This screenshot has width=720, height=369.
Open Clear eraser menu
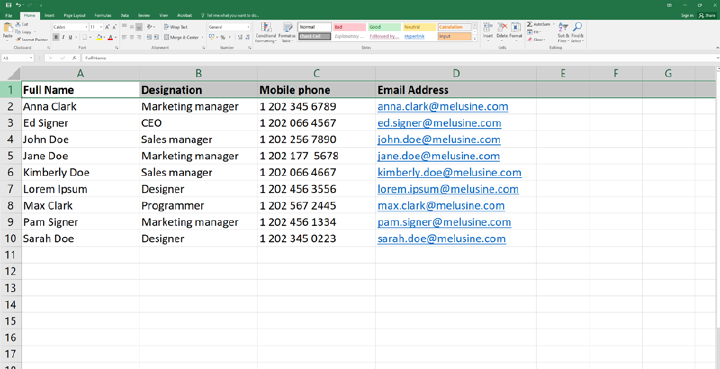pyautogui.click(x=535, y=39)
